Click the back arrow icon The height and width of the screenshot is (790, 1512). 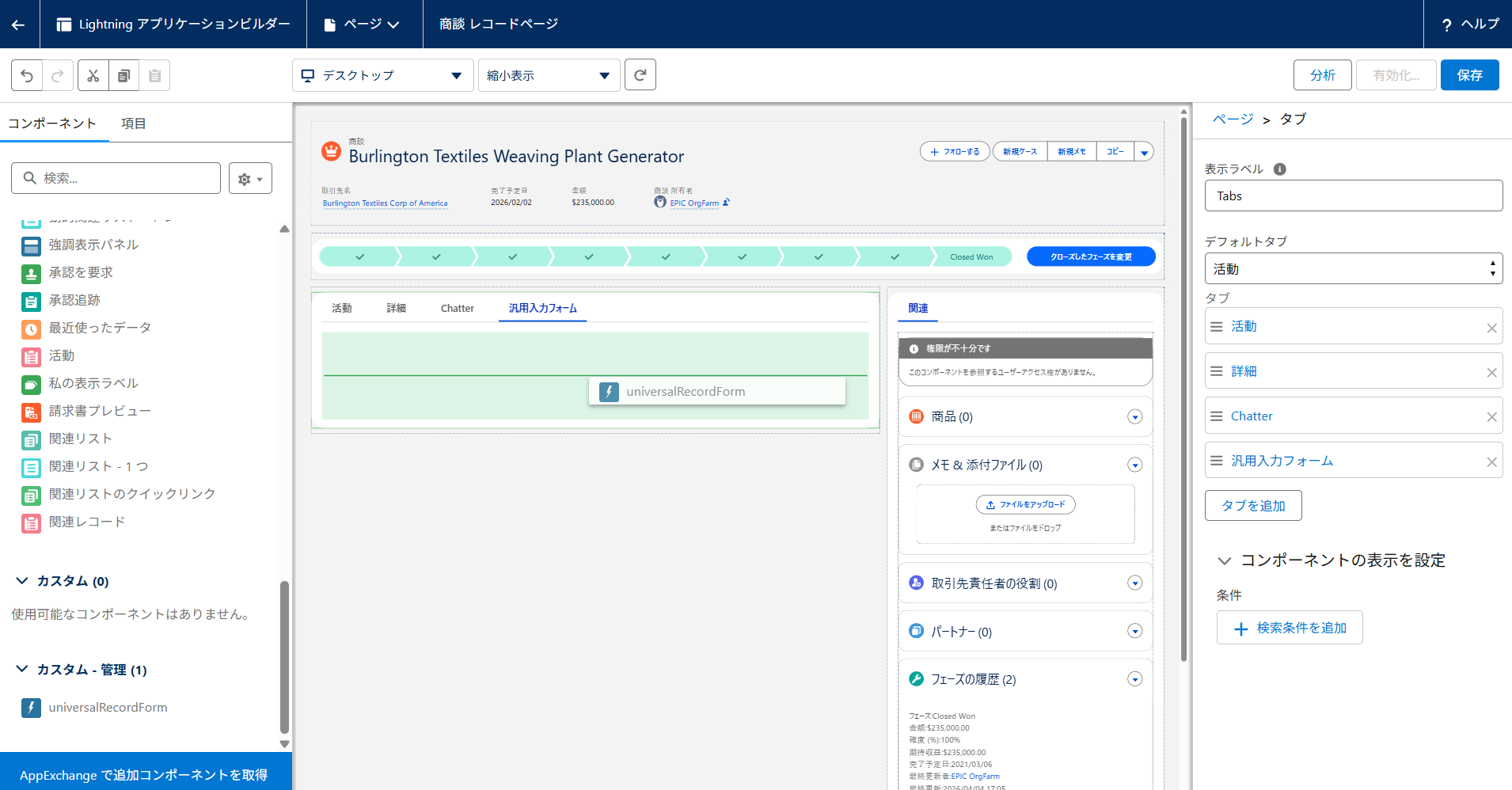(18, 25)
